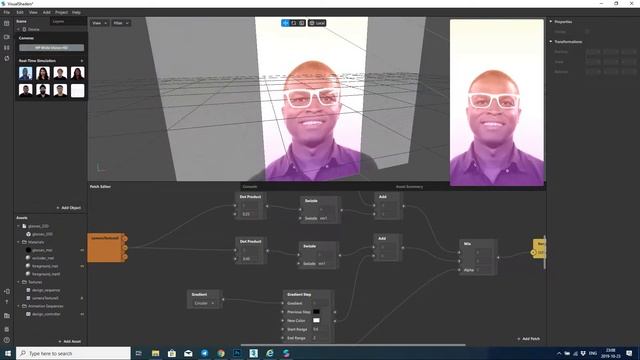The height and width of the screenshot is (360, 640).
Task: Expand the Real-Time Simulation arrow
Action: (x=82, y=61)
